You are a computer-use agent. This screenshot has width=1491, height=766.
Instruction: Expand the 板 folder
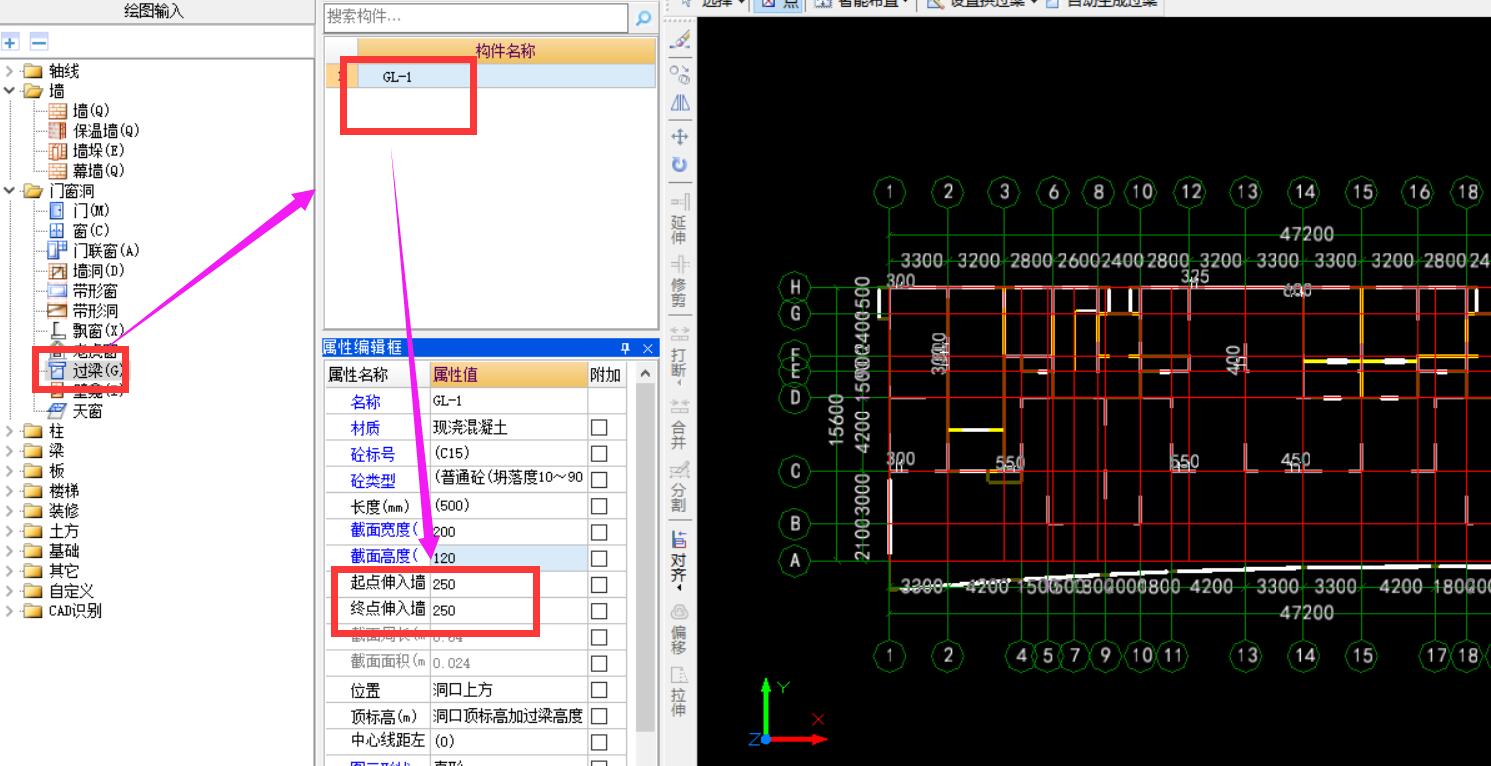9,471
